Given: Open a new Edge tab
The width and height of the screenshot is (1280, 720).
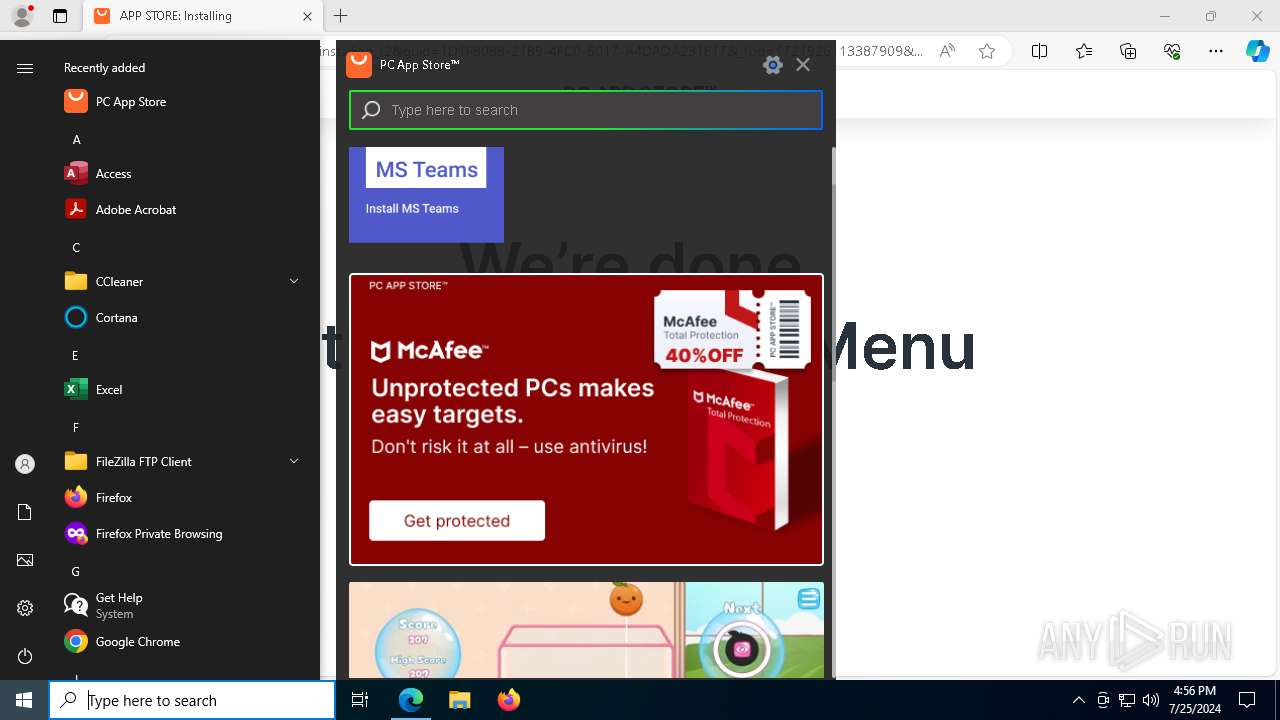Looking at the screenshot, I should 340,16.
